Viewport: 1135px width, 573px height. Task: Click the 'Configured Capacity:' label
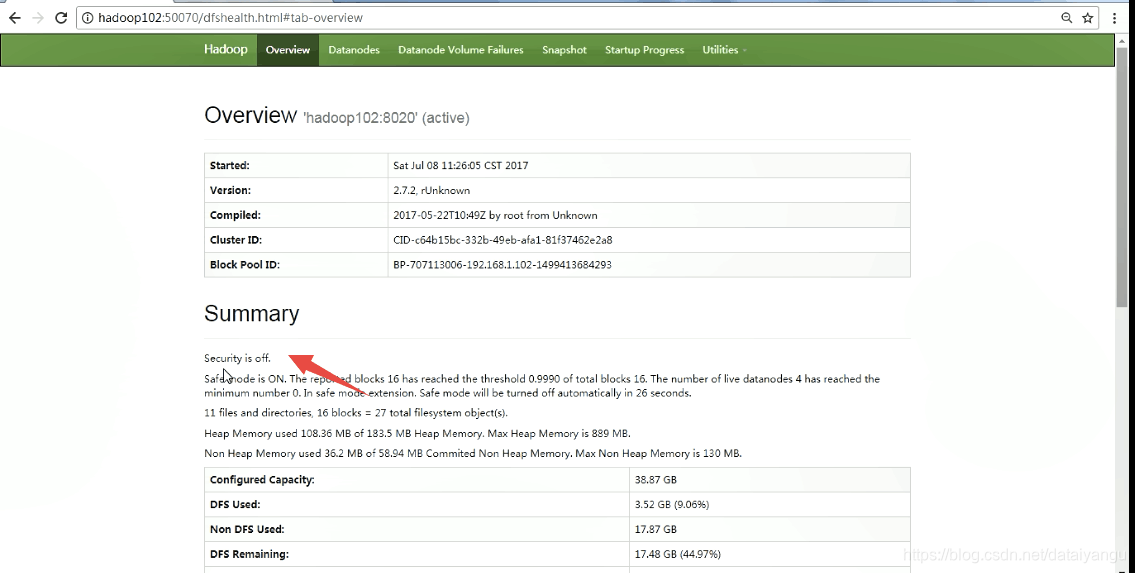(x=262, y=480)
